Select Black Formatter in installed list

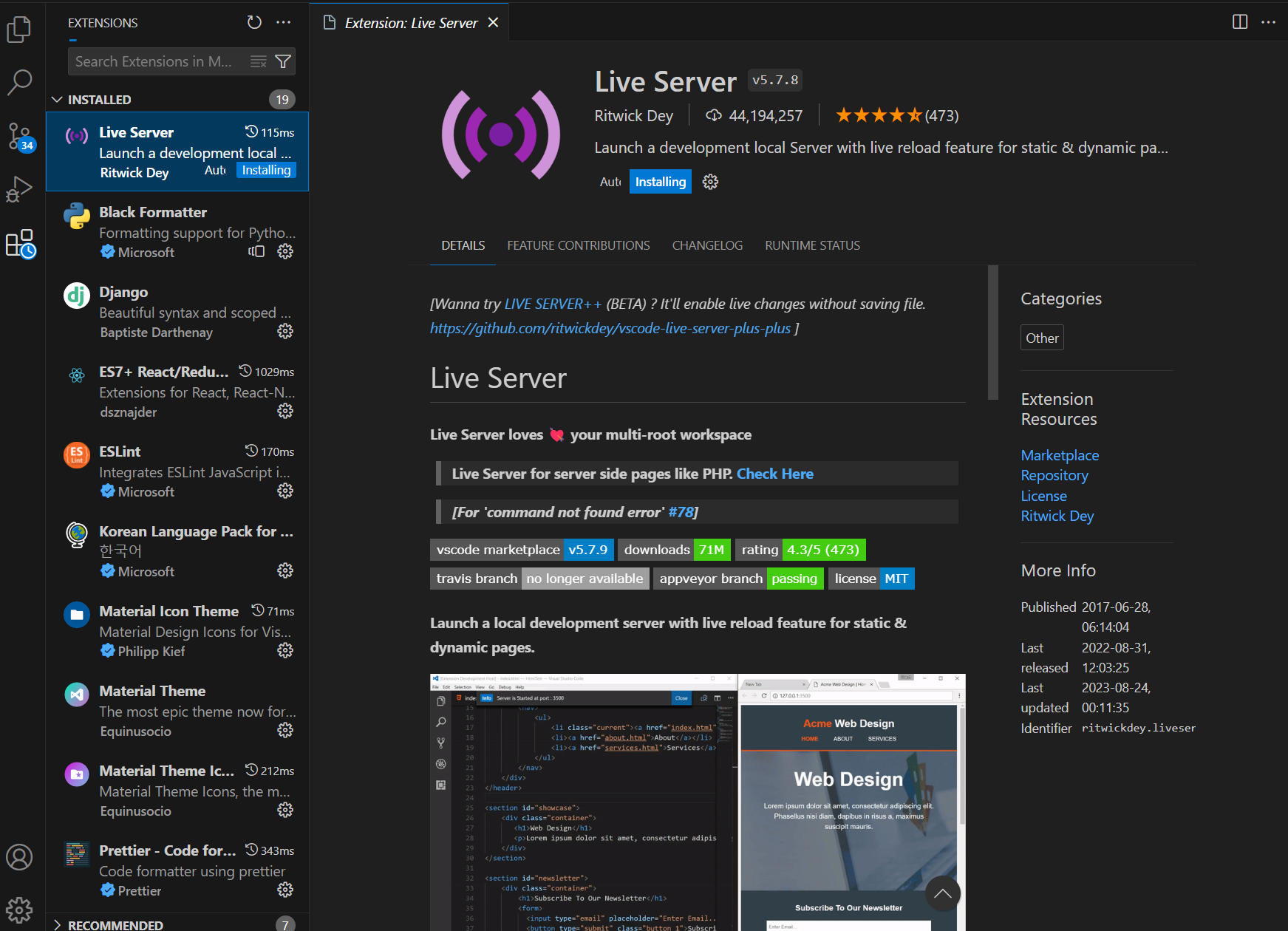177,231
